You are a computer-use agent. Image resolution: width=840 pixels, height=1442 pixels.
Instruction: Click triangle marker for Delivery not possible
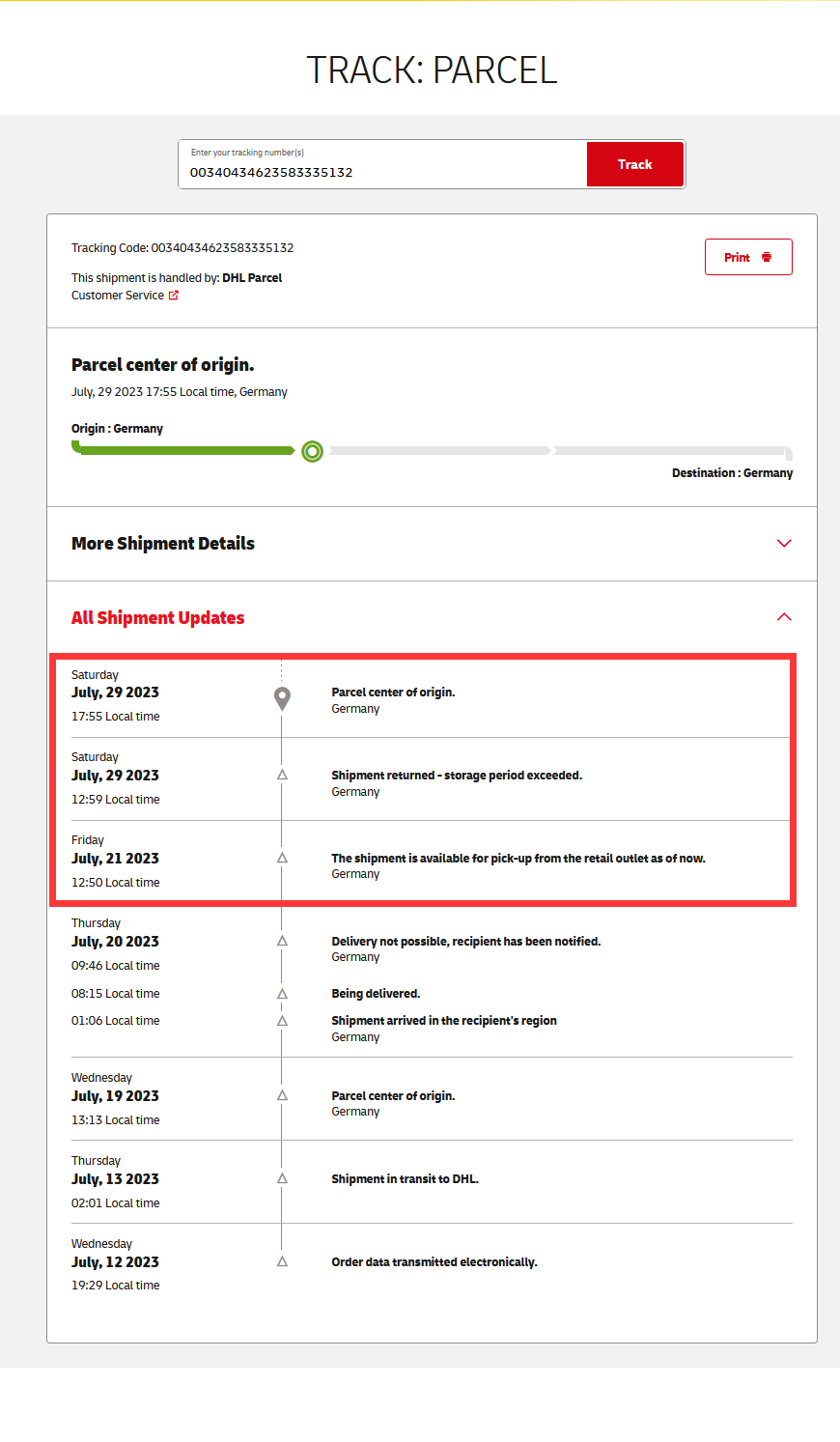tap(282, 941)
